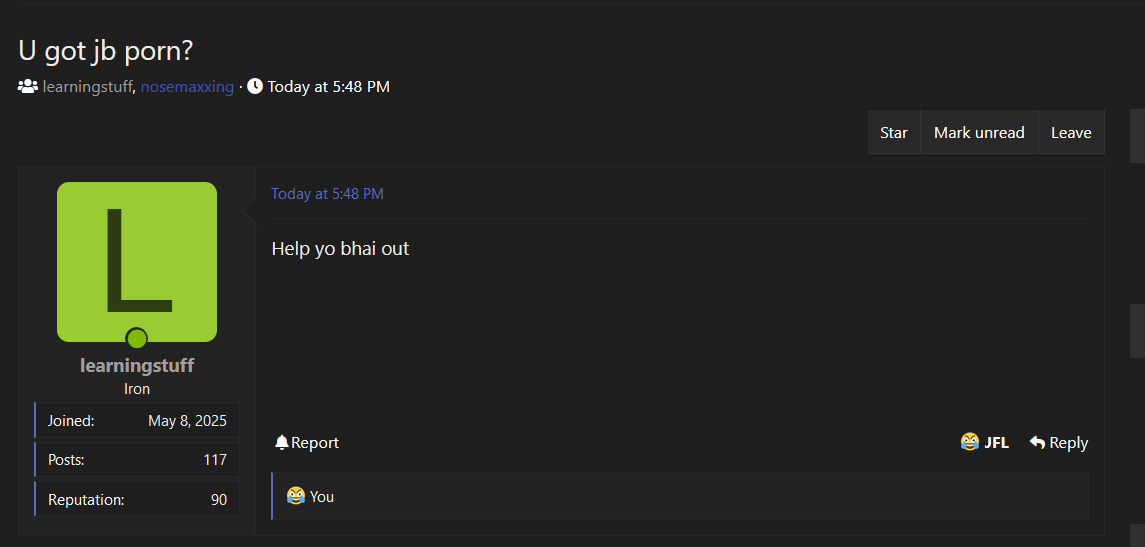Screen dimensions: 1145x547
Task: Click the laughing emoji beside You
Action: point(296,497)
